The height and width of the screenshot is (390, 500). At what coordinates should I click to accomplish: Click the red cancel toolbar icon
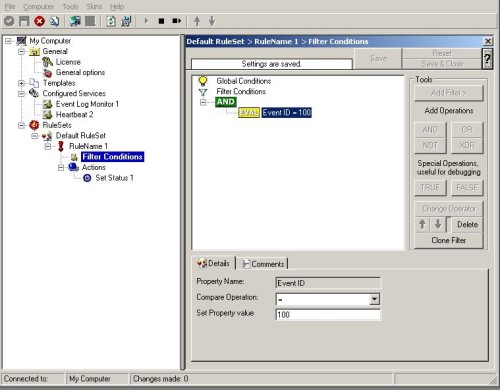click(39, 21)
